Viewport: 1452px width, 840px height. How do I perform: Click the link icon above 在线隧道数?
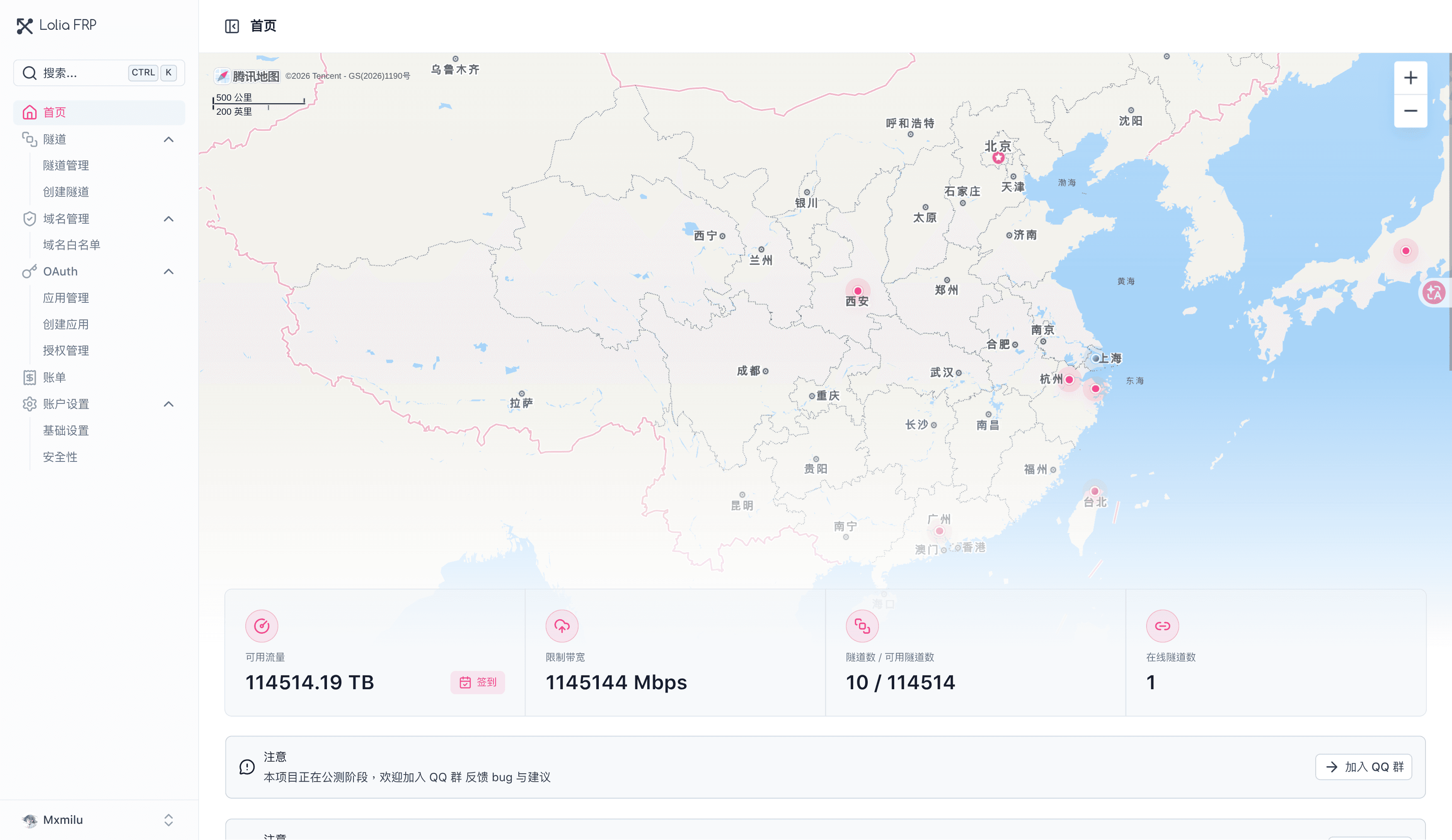1162,626
